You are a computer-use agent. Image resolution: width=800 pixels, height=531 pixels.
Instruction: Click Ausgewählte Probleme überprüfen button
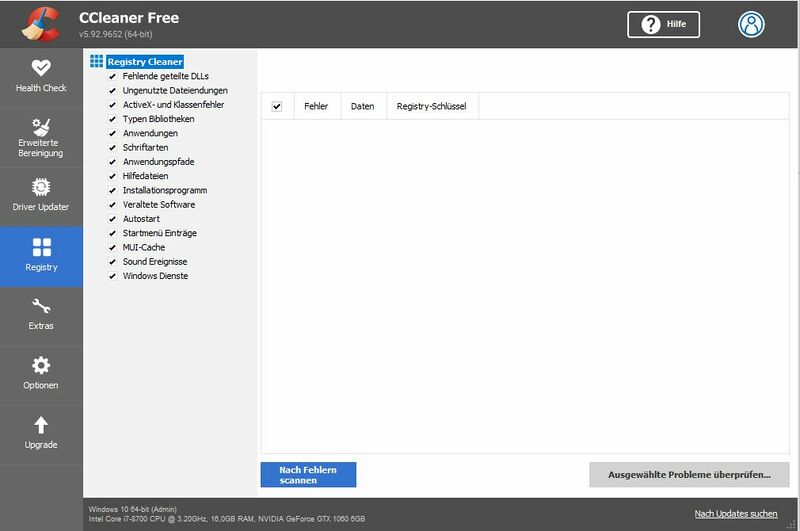[689, 475]
